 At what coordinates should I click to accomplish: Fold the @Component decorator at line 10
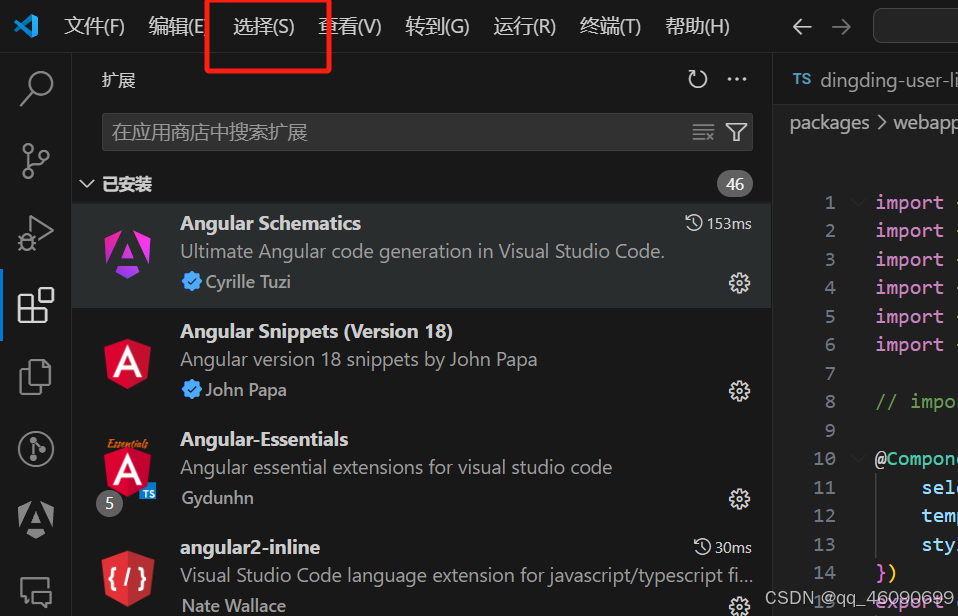pos(856,458)
